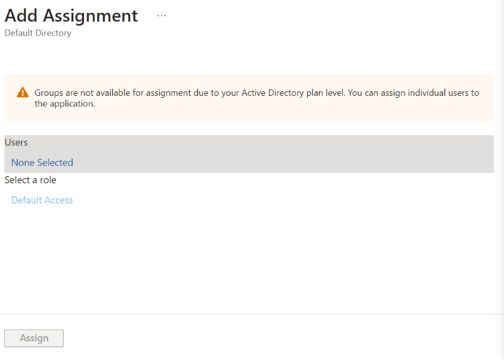Click the footer area beside Assign button
Screen dimensions: 504x363
coord(283,338)
